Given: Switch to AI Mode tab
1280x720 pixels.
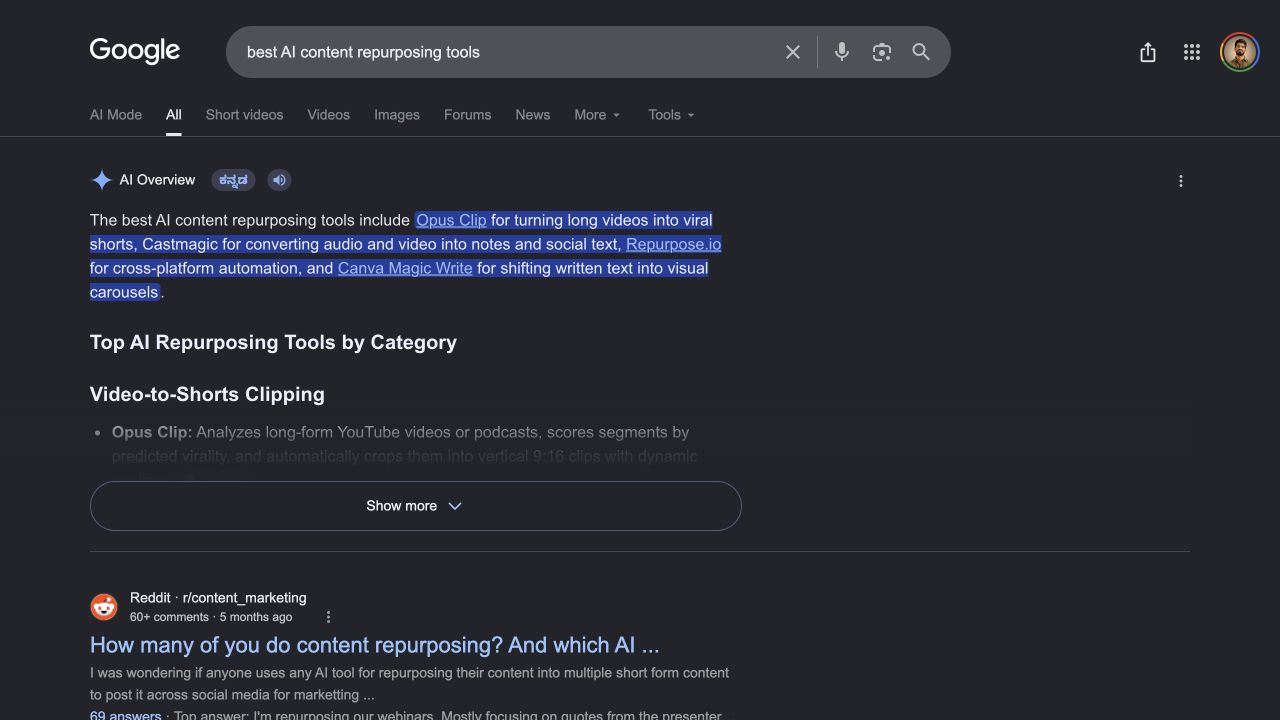Looking at the screenshot, I should pos(116,115).
